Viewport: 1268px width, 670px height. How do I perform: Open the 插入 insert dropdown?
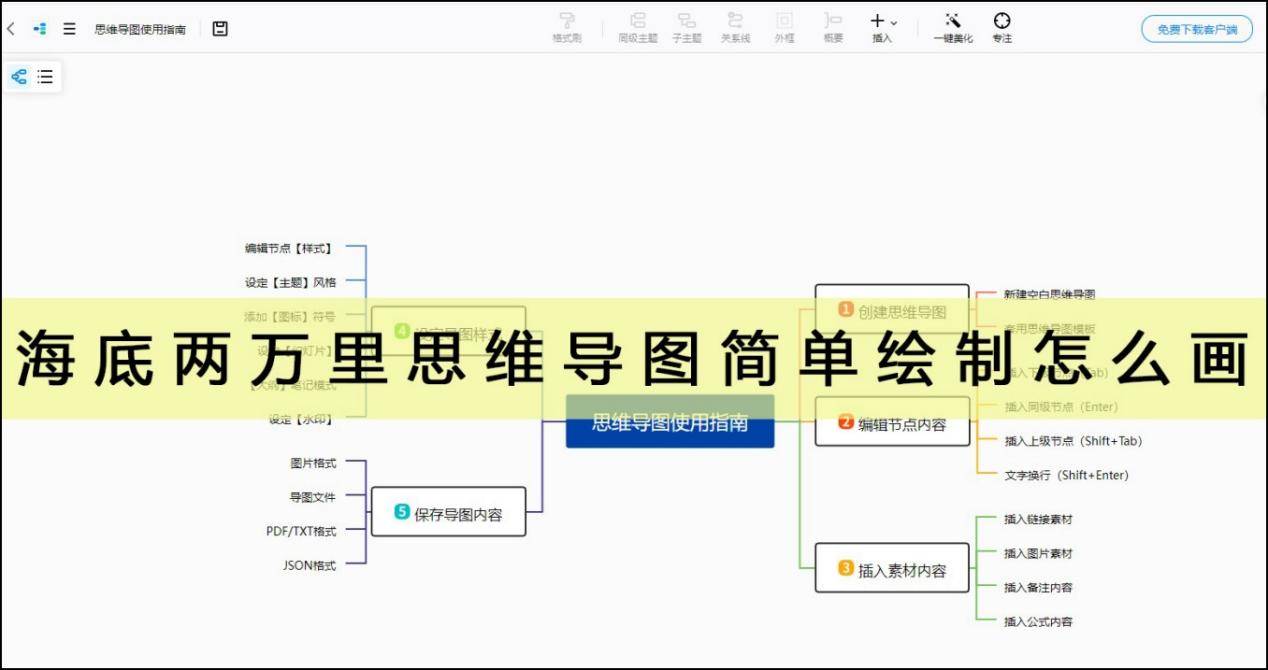[x=880, y=28]
